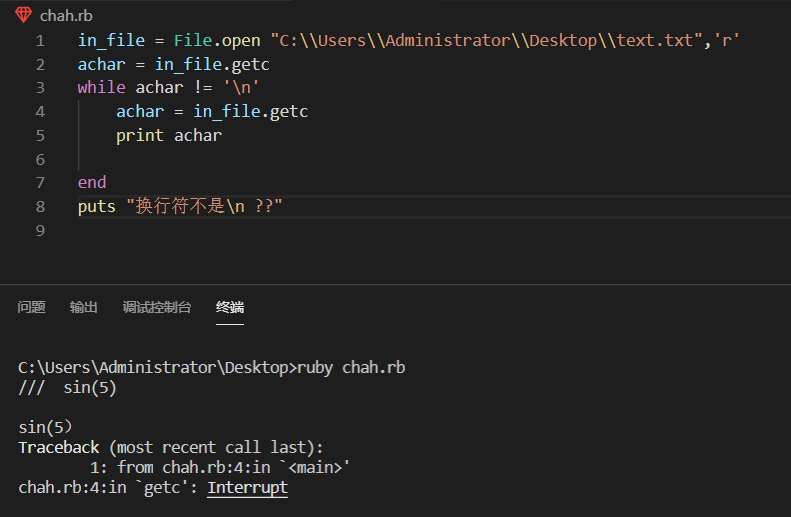Image resolution: width=791 pixels, height=517 pixels.
Task: Switch to the 输出 output tab
Action: [x=84, y=307]
